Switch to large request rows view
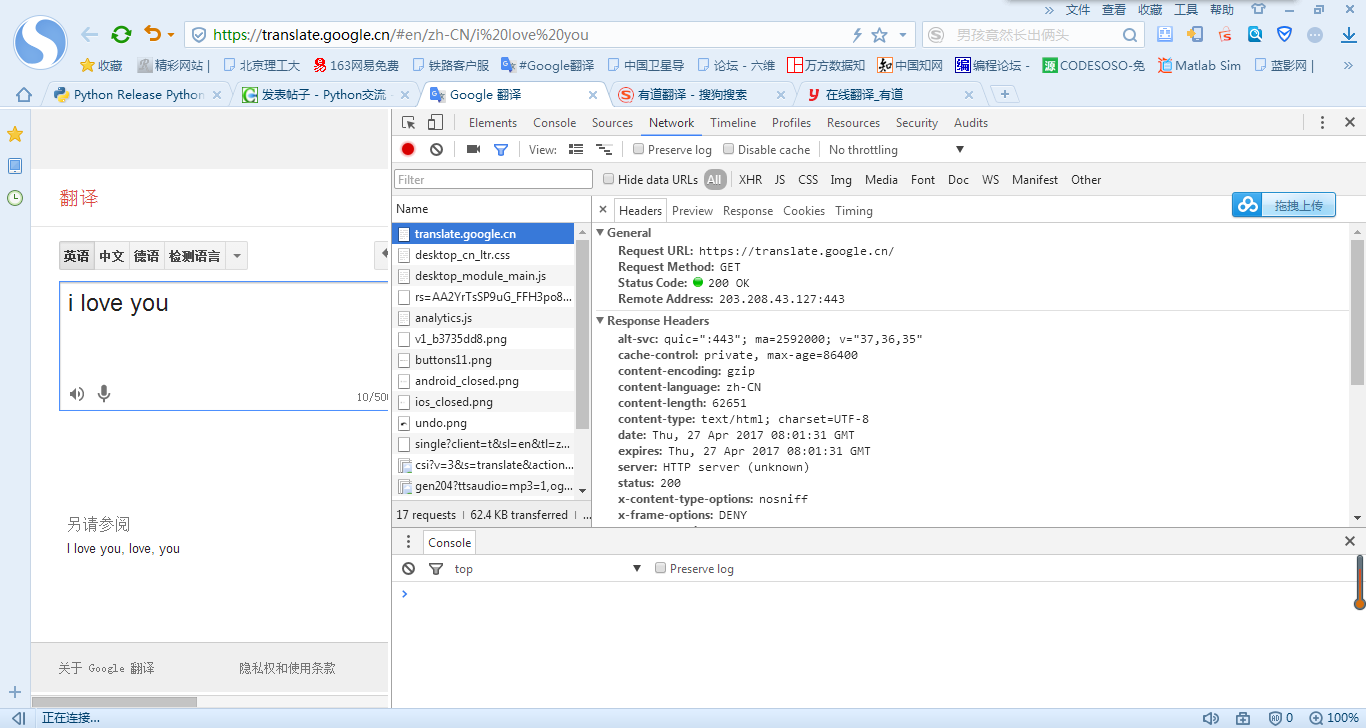This screenshot has width=1366, height=728. [576, 149]
